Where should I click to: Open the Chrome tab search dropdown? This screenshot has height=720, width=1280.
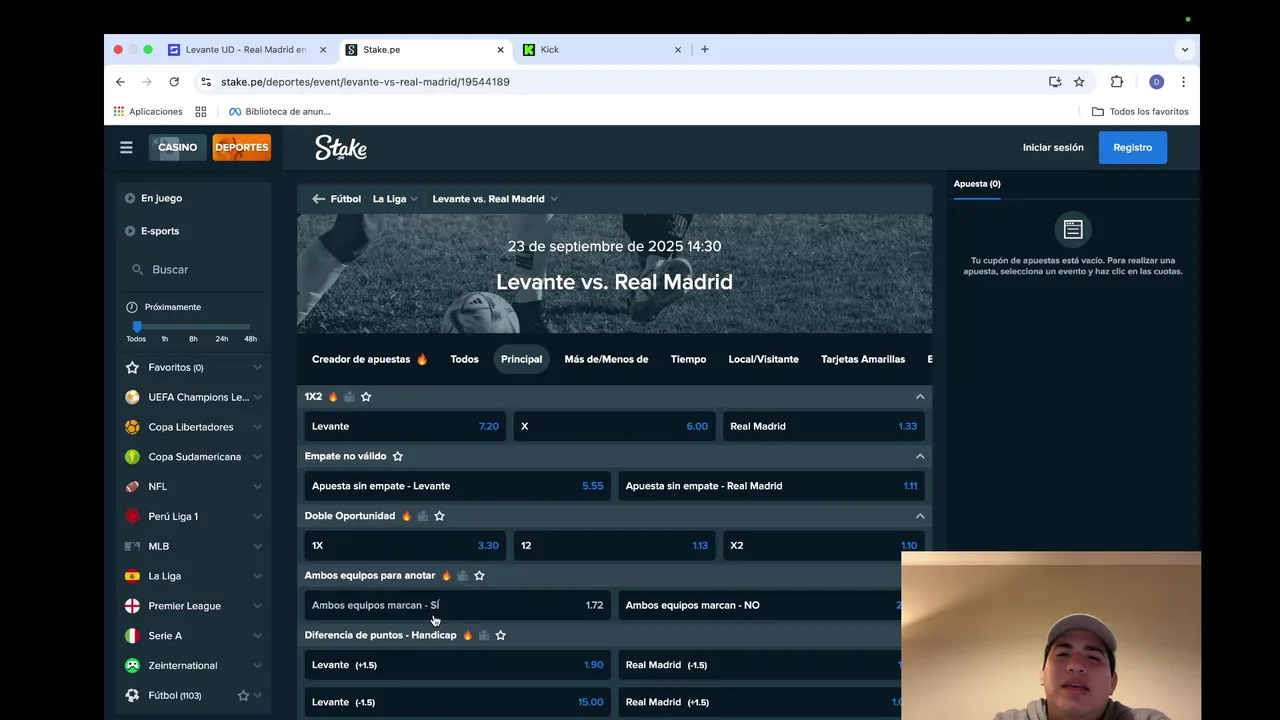point(1185,49)
